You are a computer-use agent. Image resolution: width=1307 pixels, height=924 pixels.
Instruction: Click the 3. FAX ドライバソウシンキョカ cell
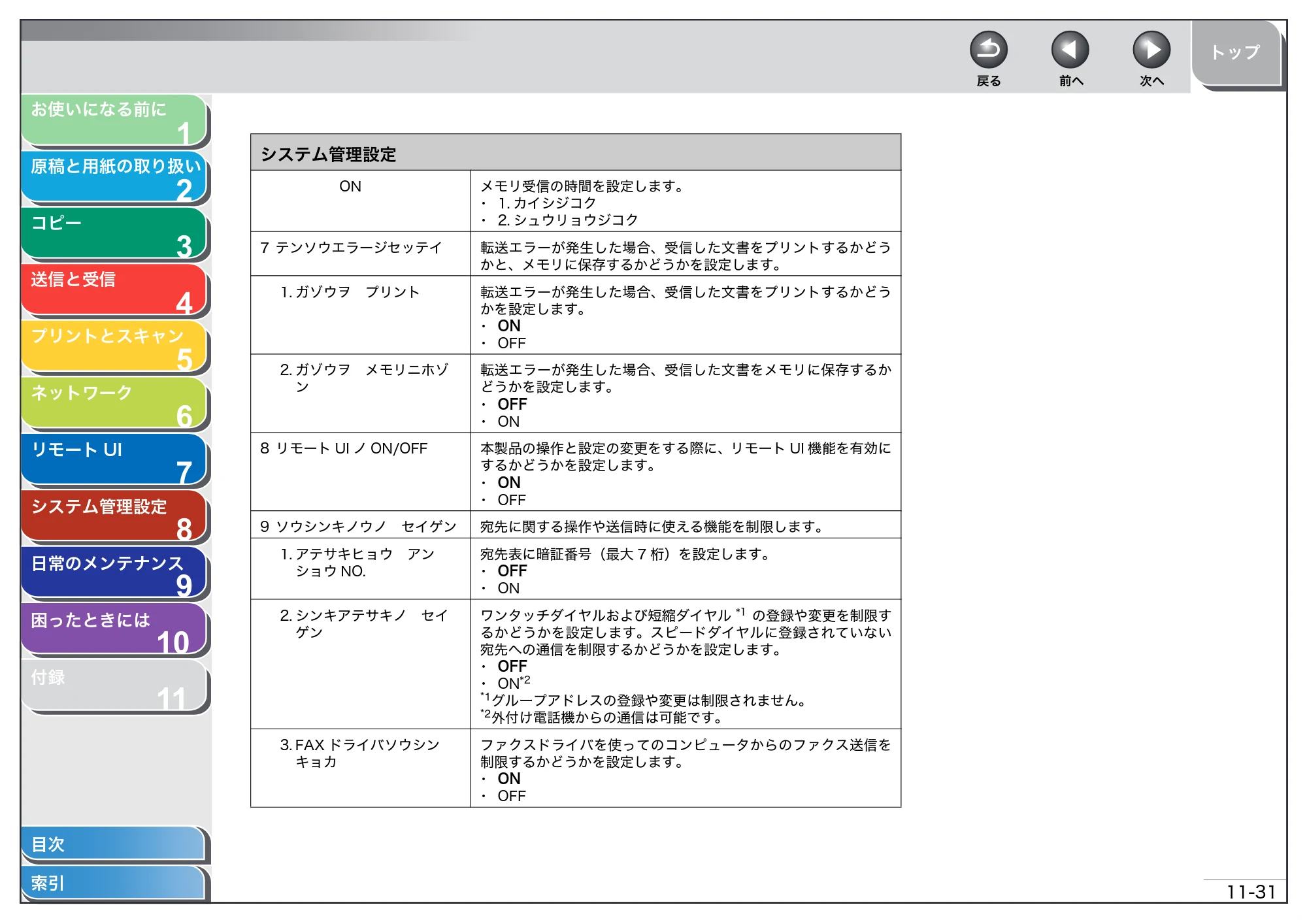tap(361, 768)
